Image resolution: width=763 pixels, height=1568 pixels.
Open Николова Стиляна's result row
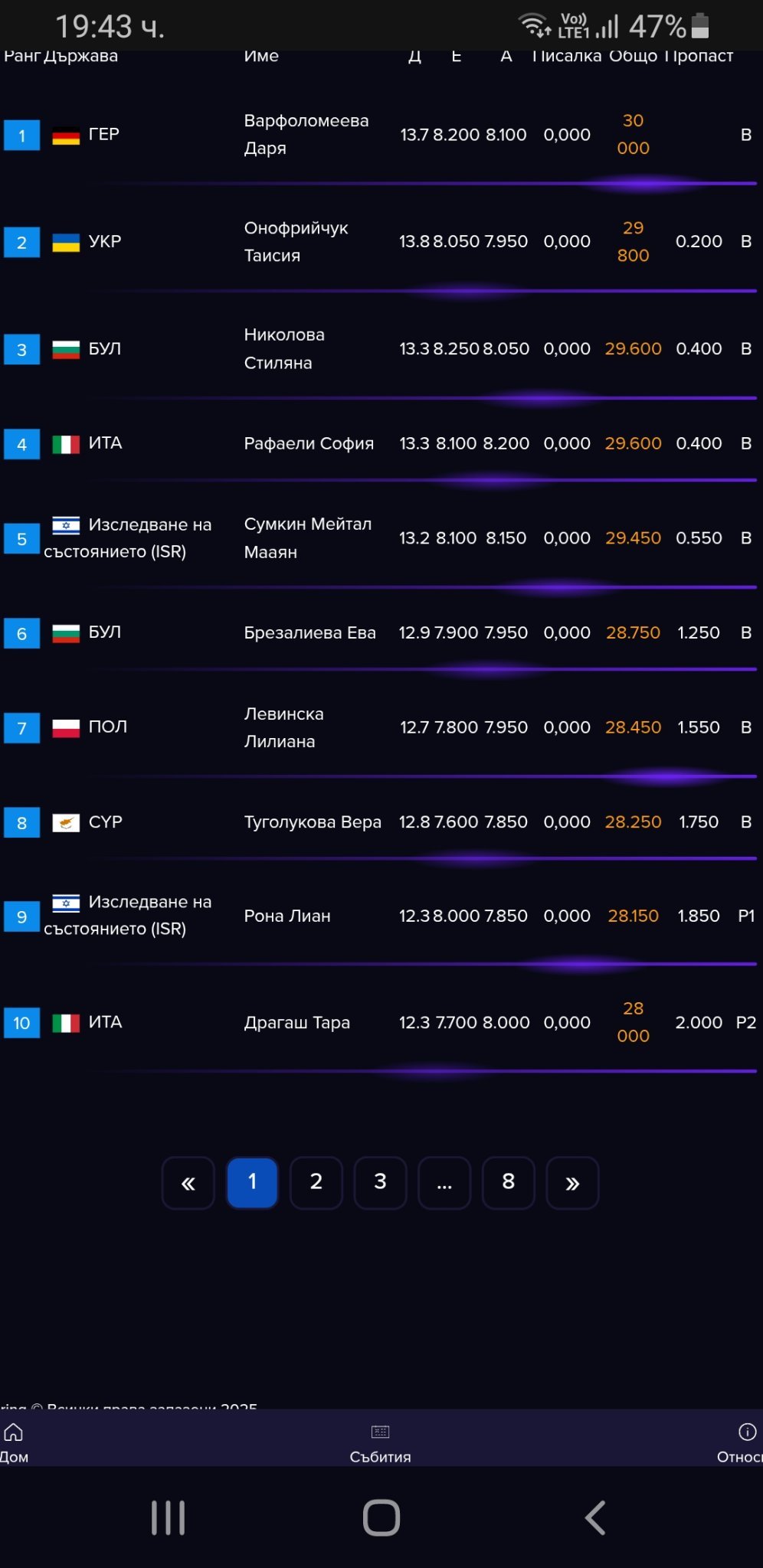[x=284, y=349]
